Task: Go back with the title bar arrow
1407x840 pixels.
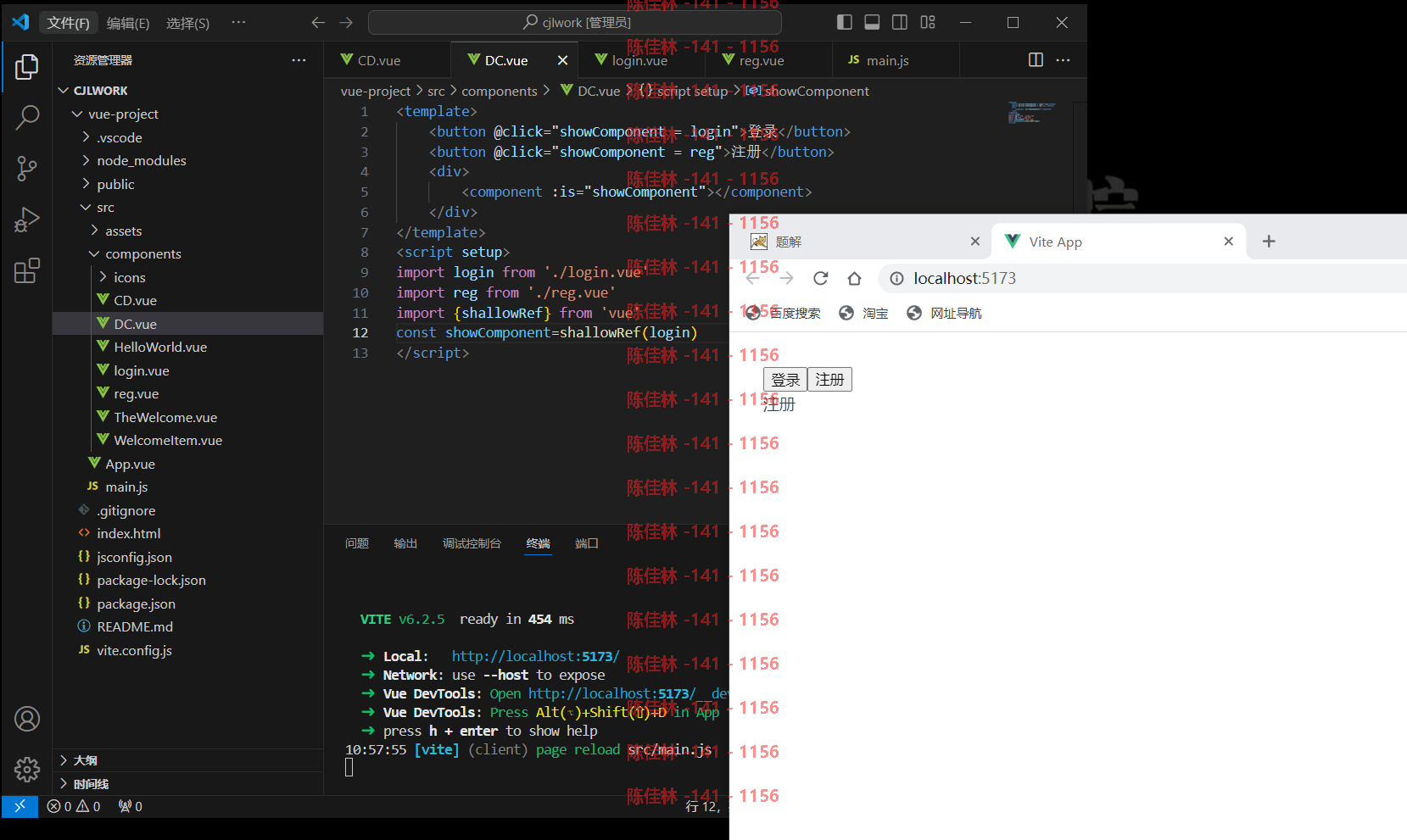Action: pyautogui.click(x=318, y=22)
